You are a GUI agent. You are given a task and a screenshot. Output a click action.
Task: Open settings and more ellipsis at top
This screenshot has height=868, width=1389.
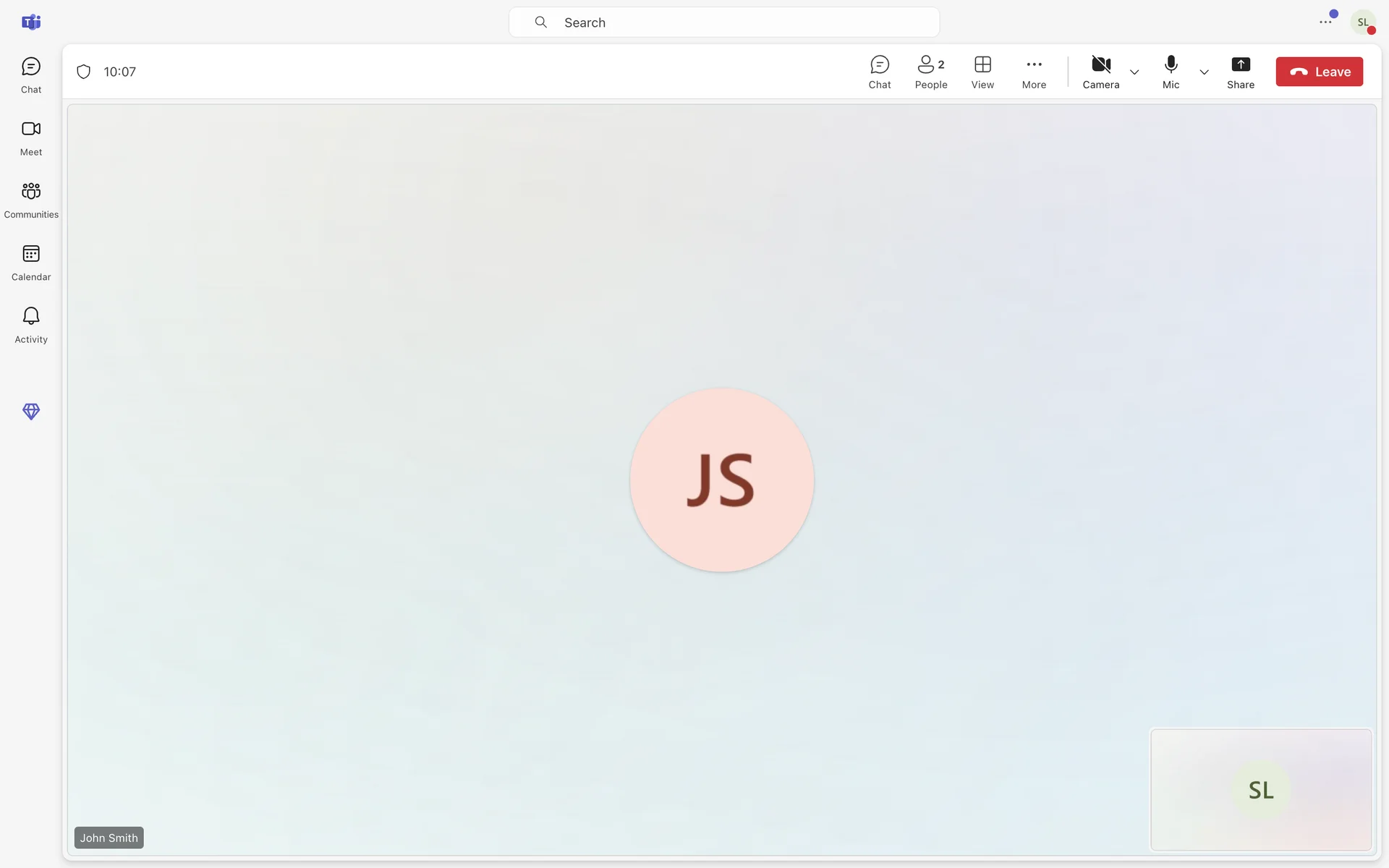(1325, 22)
